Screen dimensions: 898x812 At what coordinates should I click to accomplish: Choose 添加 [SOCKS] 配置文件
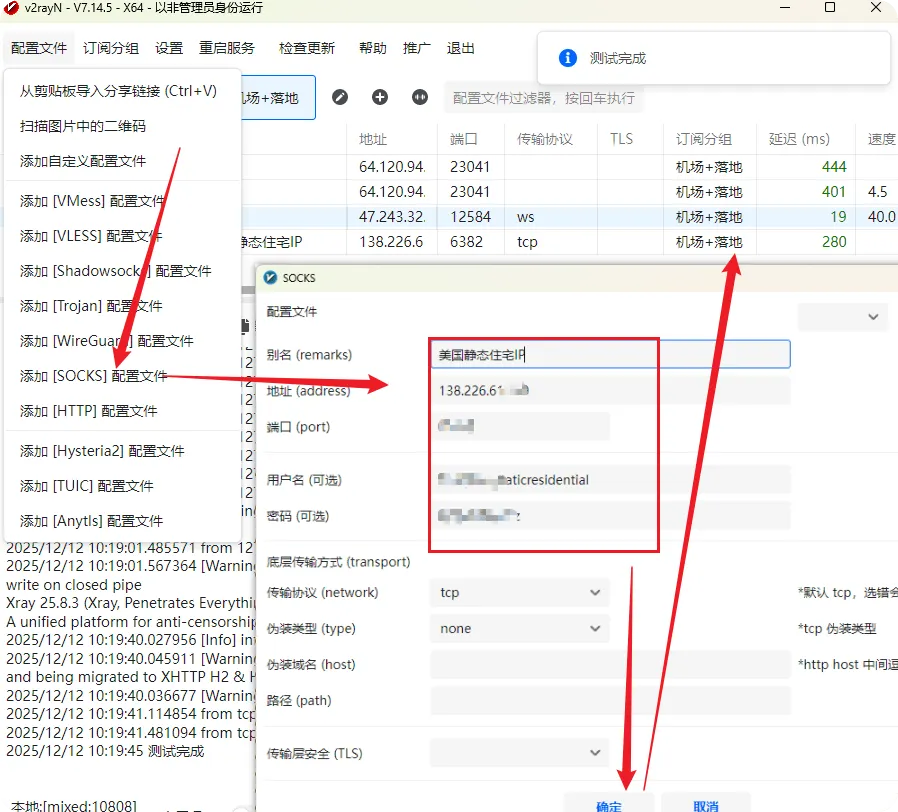(122, 376)
